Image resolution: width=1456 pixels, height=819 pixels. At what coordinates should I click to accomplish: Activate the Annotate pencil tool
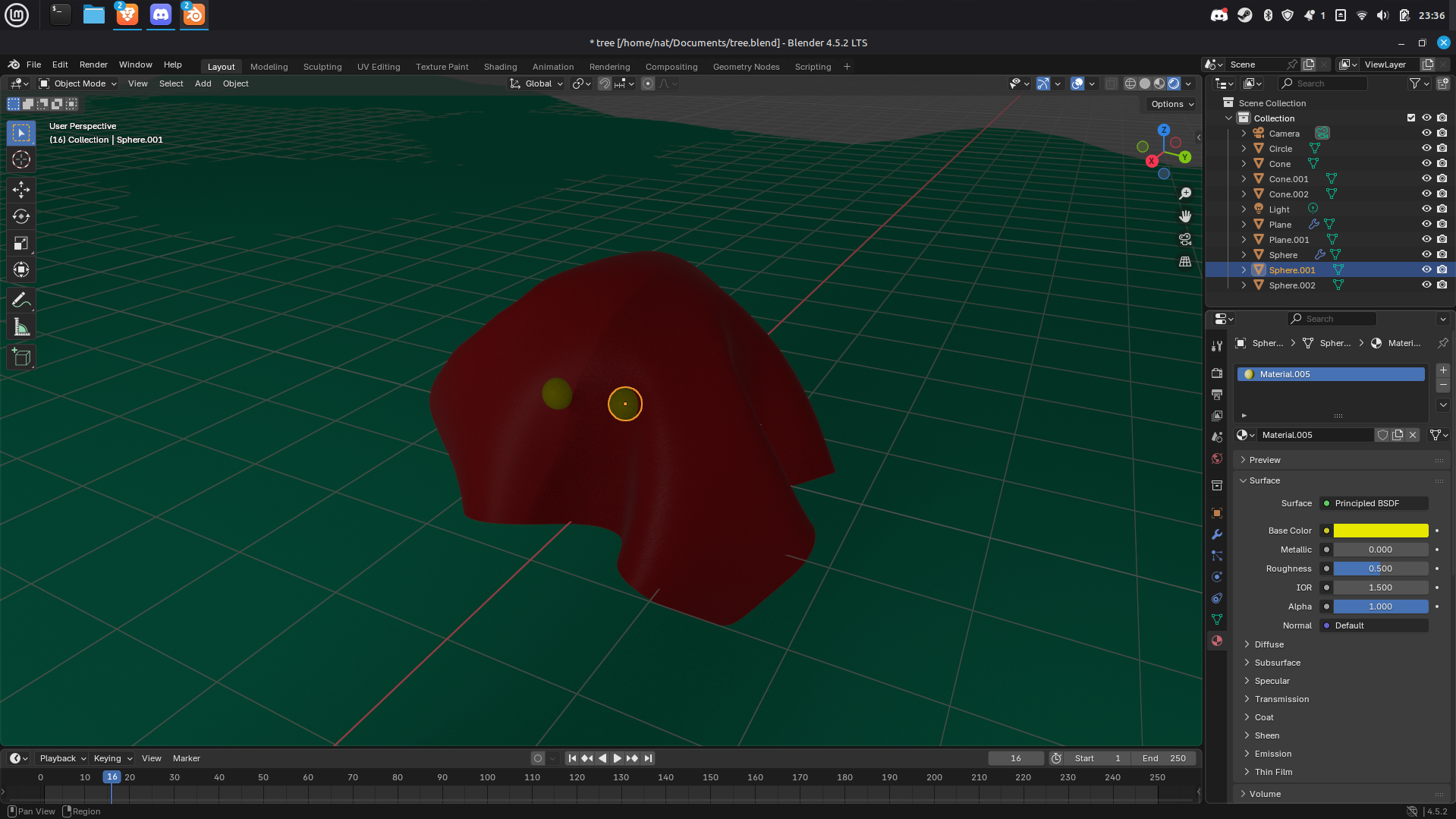pos(21,301)
